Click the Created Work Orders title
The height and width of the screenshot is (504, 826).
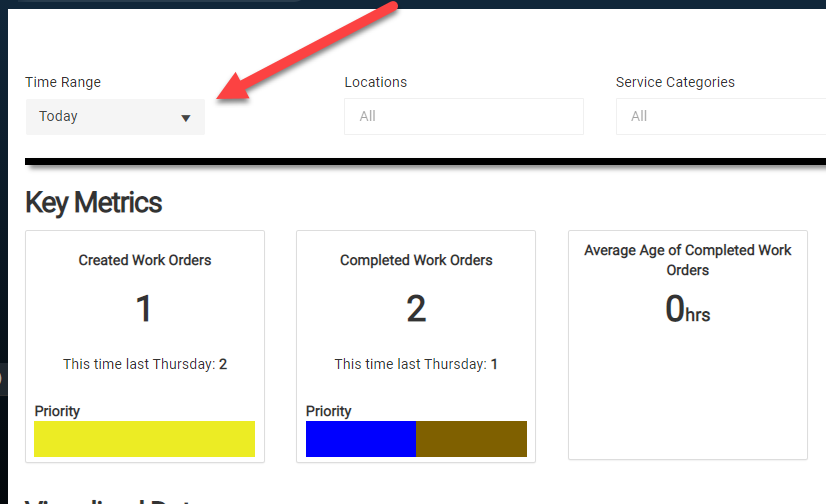point(145,260)
